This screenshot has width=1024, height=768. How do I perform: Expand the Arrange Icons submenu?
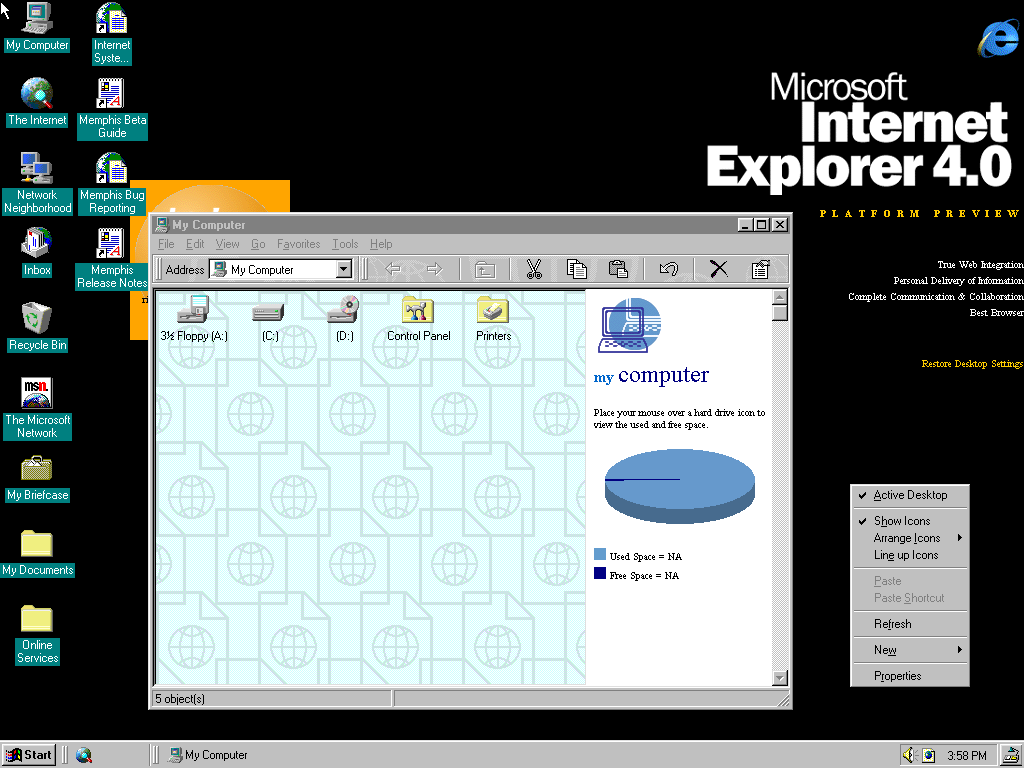click(x=908, y=538)
